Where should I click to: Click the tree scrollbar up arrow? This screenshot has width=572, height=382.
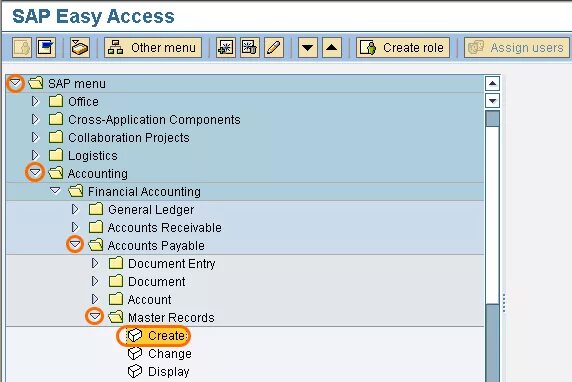pyautogui.click(x=492, y=84)
